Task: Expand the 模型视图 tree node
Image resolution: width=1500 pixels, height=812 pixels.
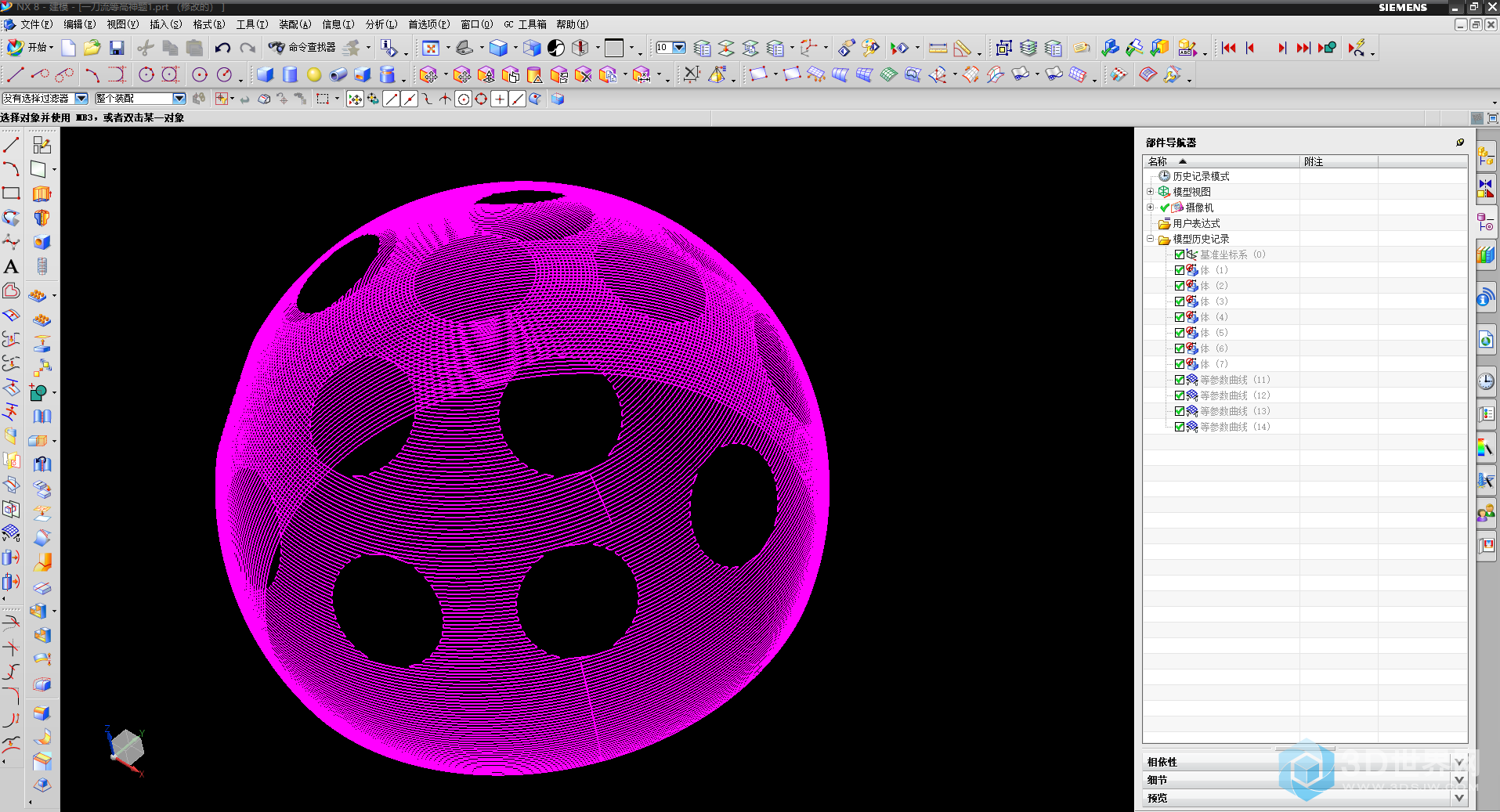Action: [x=1150, y=192]
